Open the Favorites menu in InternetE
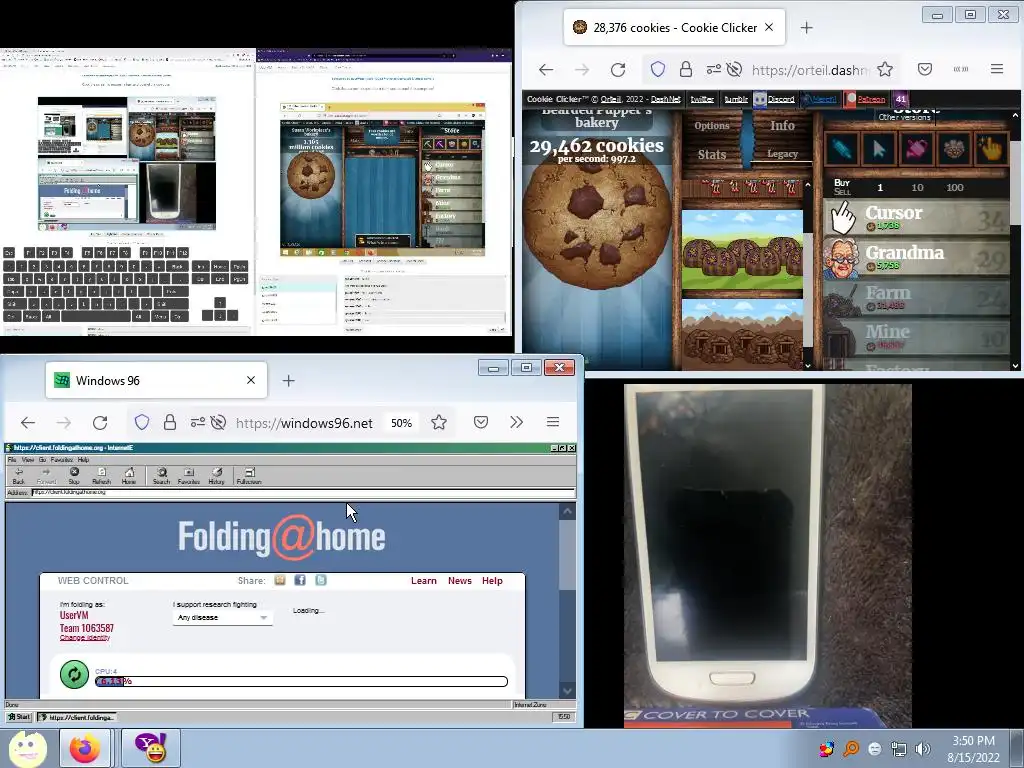This screenshot has height=768, width=1024. pos(61,460)
